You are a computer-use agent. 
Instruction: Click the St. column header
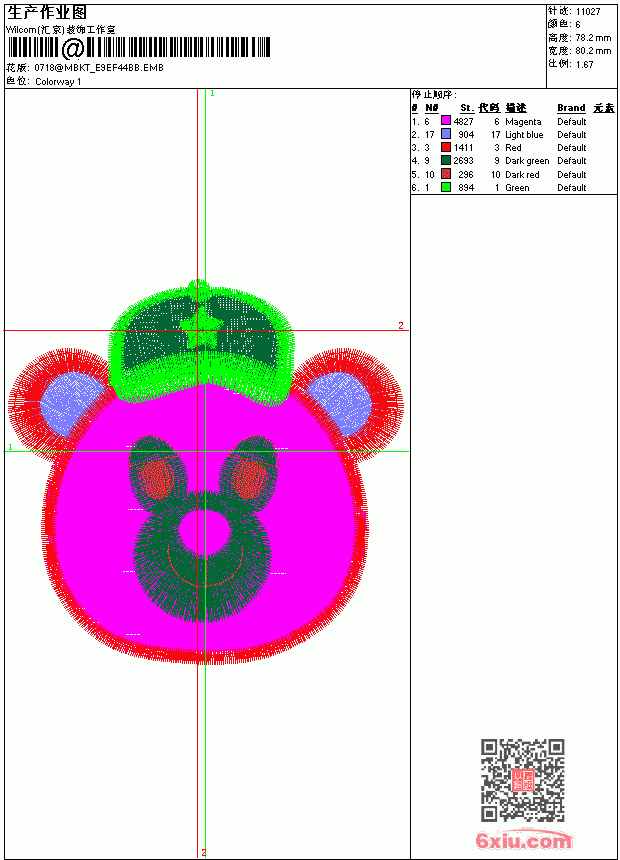coord(467,108)
